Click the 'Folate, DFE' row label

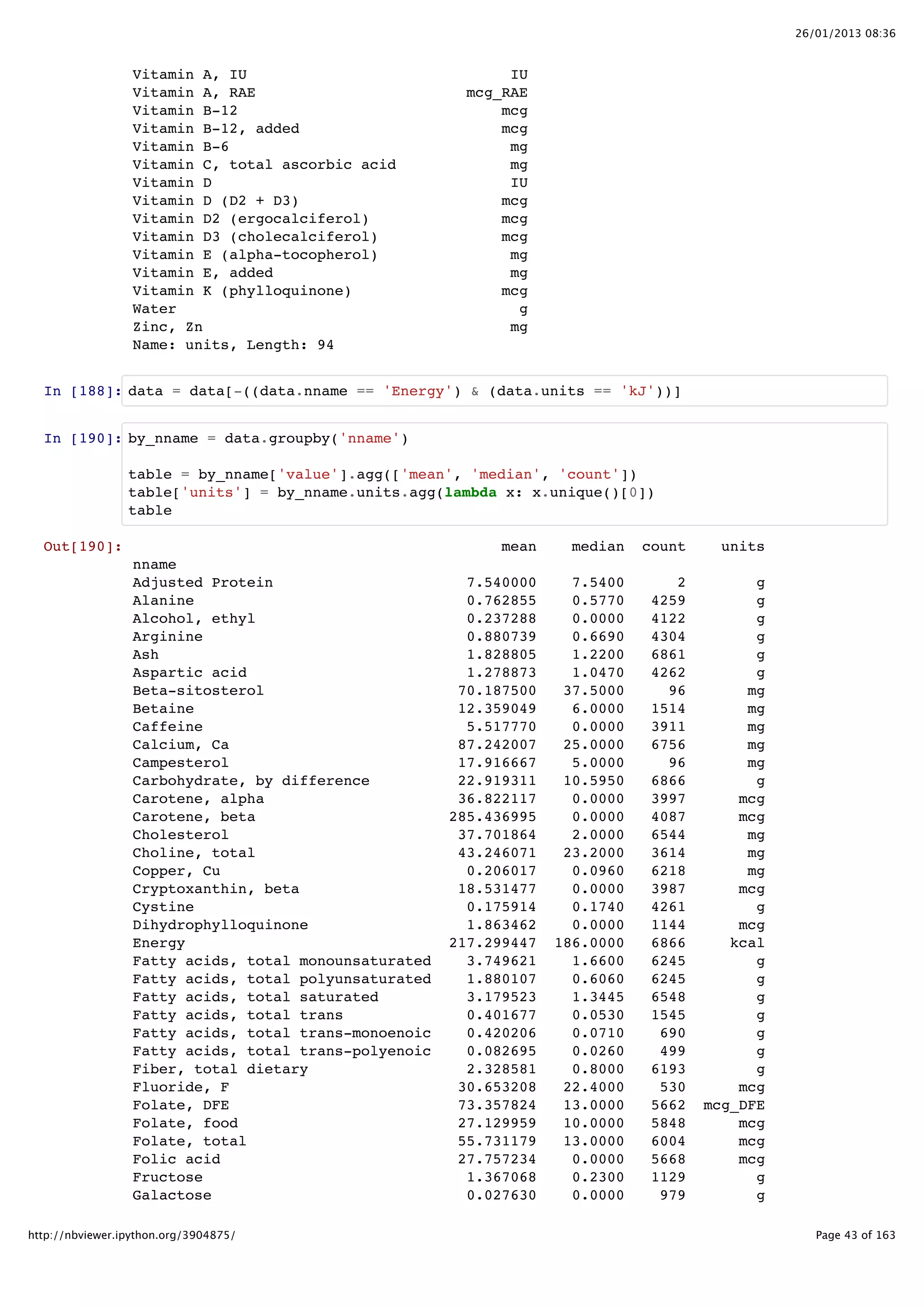[x=180, y=1105]
